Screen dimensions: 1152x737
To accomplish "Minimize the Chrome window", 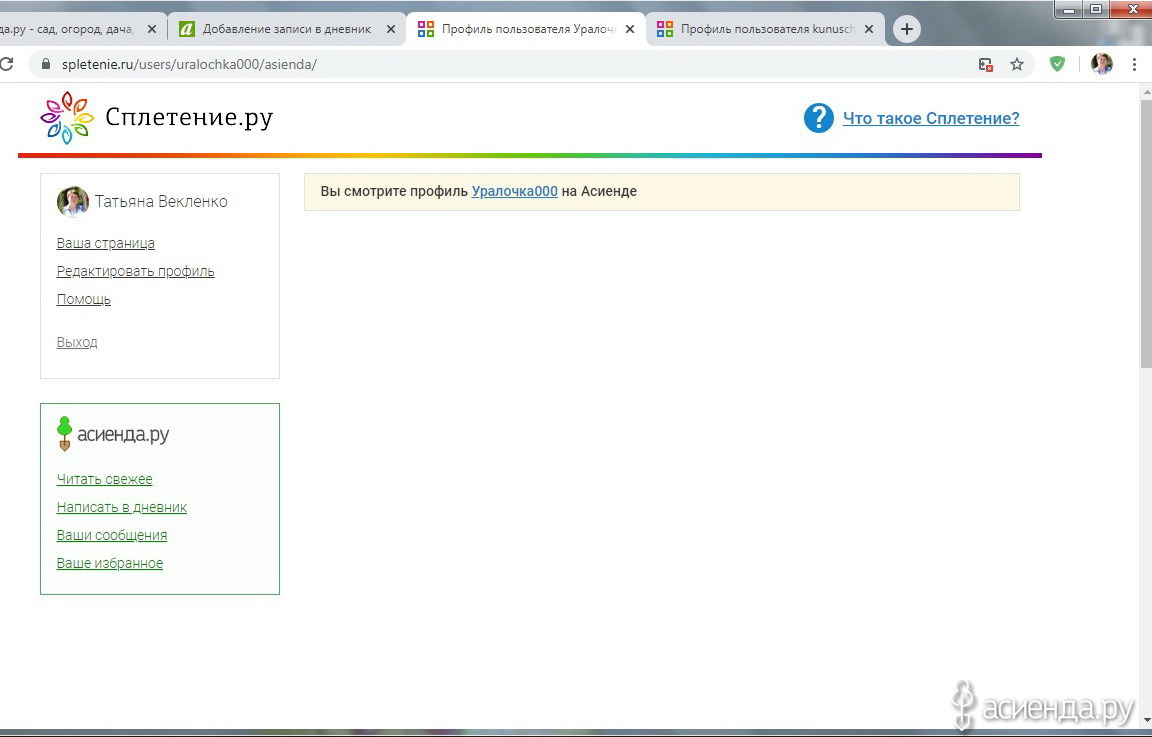I will (1069, 9).
